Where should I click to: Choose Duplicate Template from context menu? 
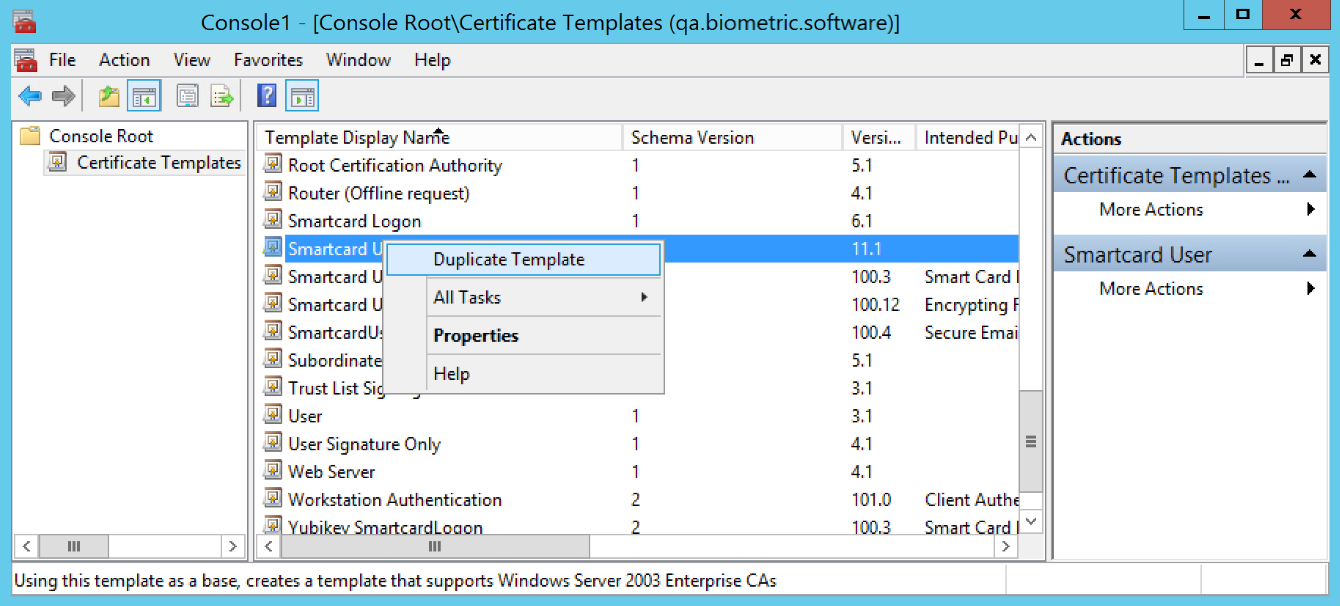pyautogui.click(x=508, y=259)
